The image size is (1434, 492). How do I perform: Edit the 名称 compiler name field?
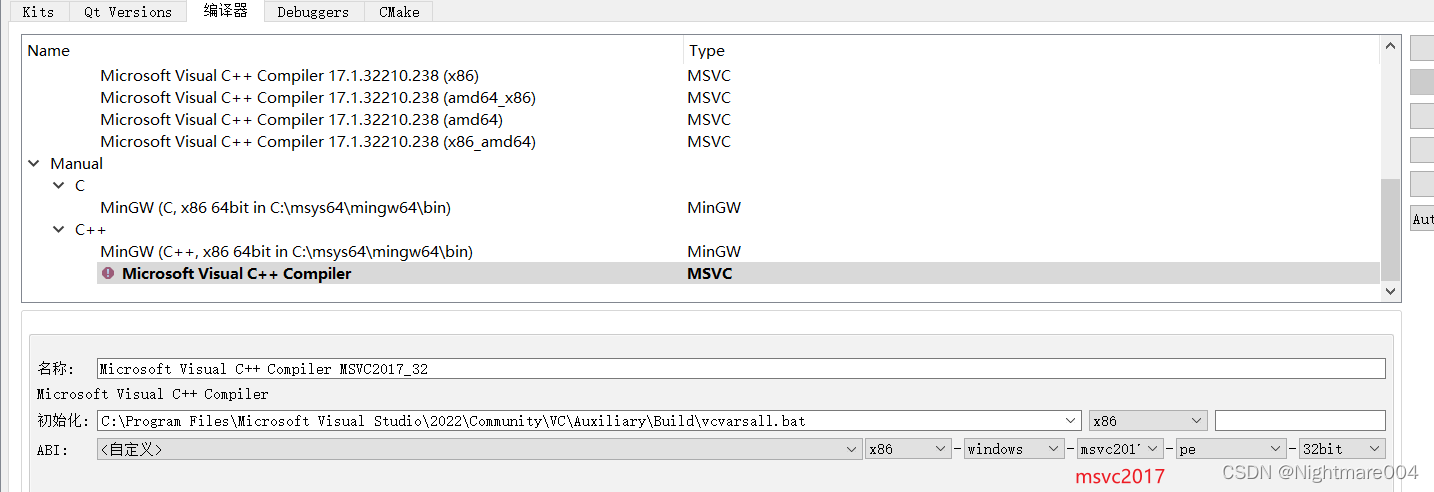741,369
